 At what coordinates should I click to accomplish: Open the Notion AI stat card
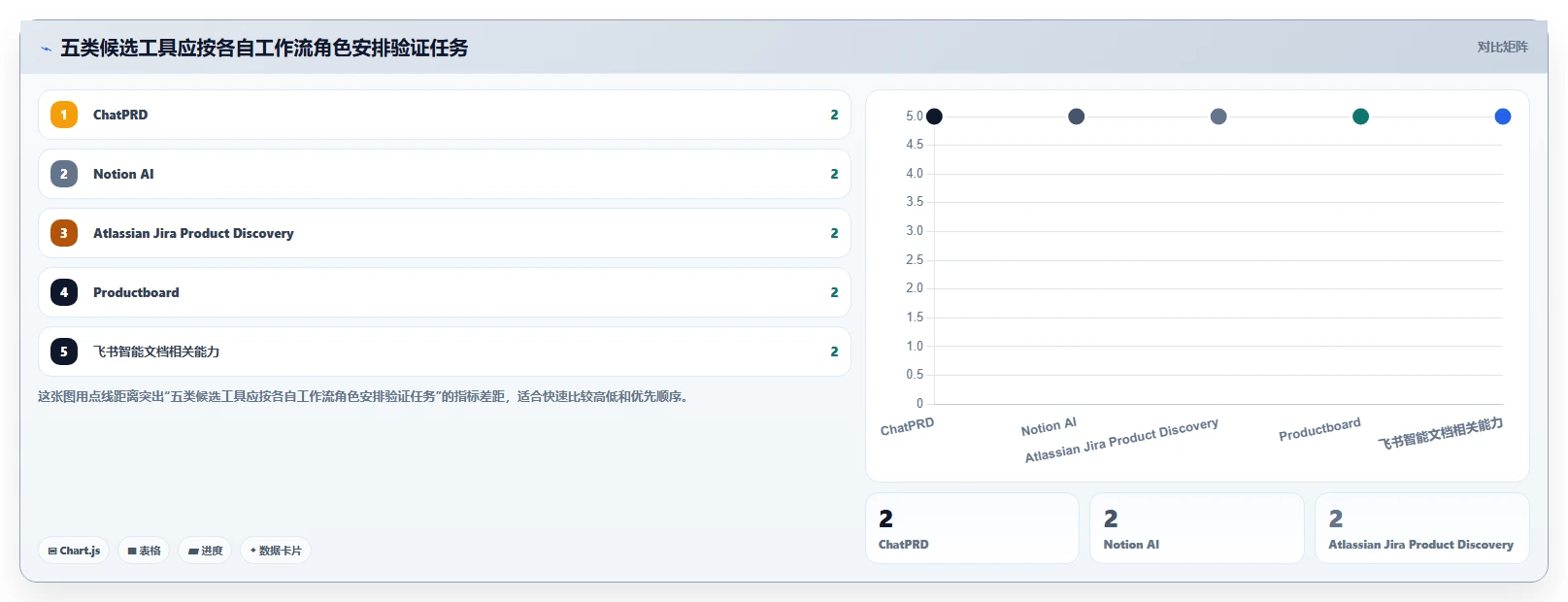tap(1197, 528)
